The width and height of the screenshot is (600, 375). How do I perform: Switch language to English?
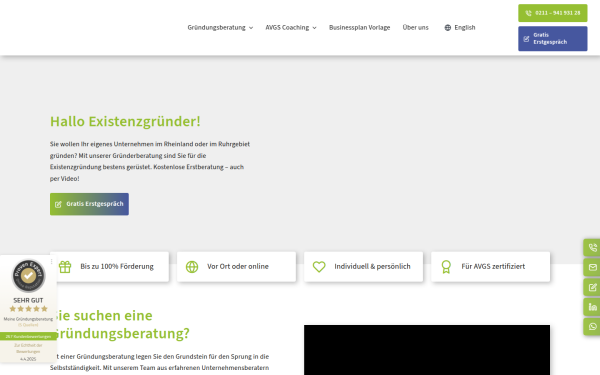point(465,28)
